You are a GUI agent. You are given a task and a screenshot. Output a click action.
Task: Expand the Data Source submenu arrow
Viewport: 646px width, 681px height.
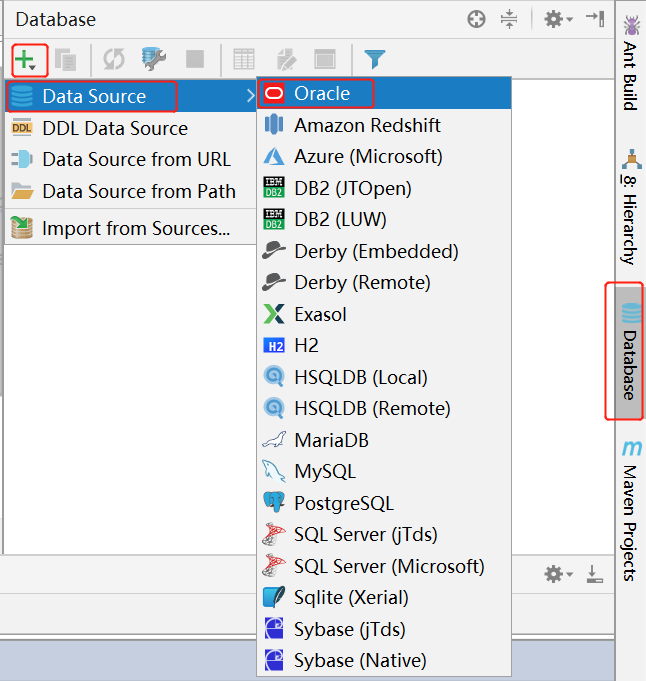coord(250,96)
